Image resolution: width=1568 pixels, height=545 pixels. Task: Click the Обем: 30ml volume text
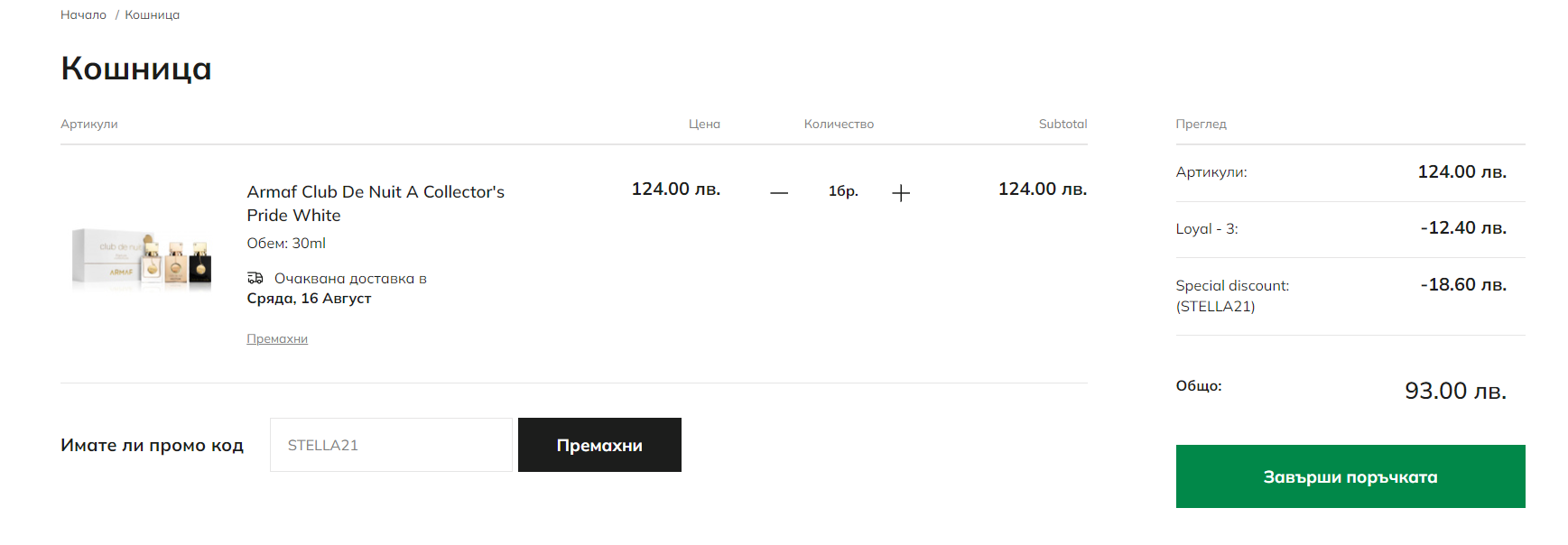coord(286,243)
